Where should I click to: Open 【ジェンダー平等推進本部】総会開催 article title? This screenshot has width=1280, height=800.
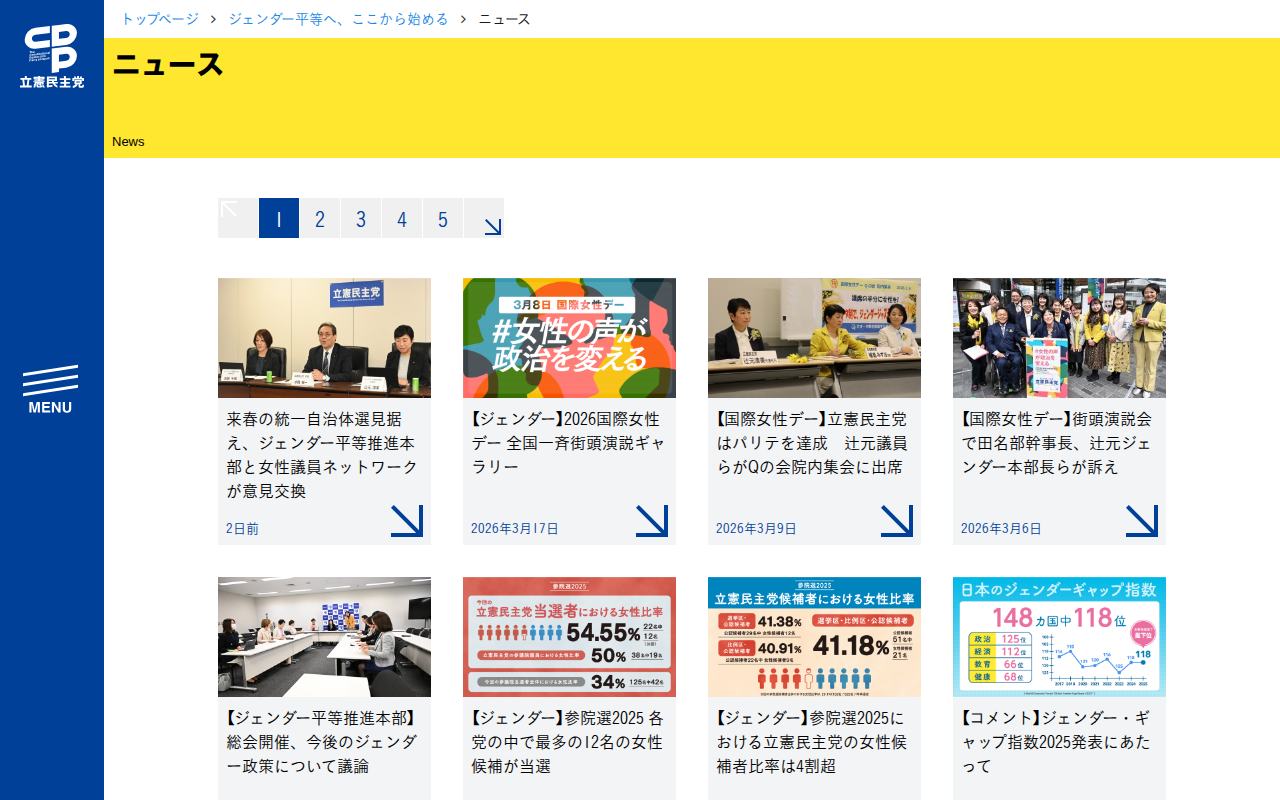pyautogui.click(x=322, y=742)
